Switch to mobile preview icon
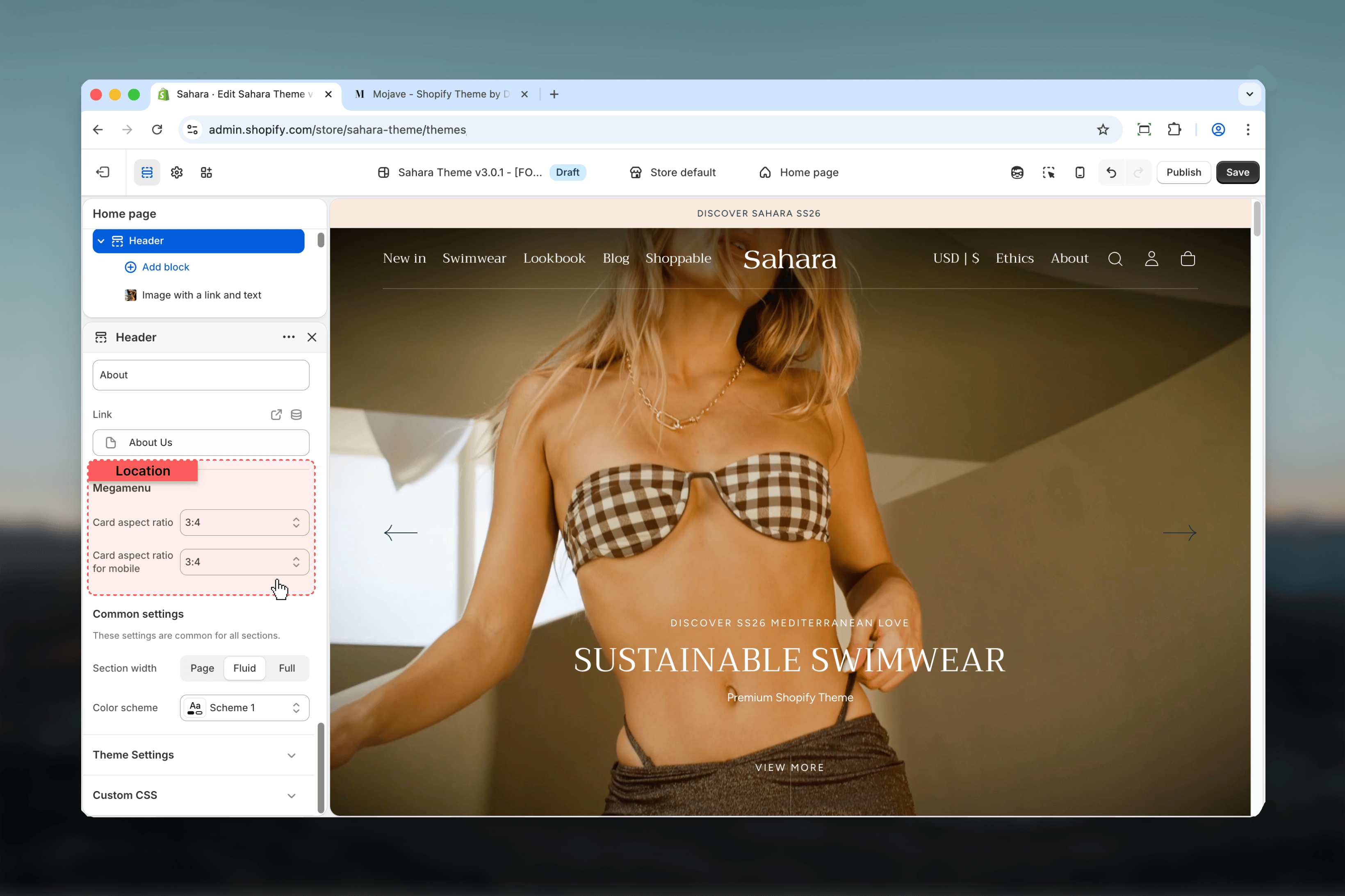1345x896 pixels. pos(1080,172)
